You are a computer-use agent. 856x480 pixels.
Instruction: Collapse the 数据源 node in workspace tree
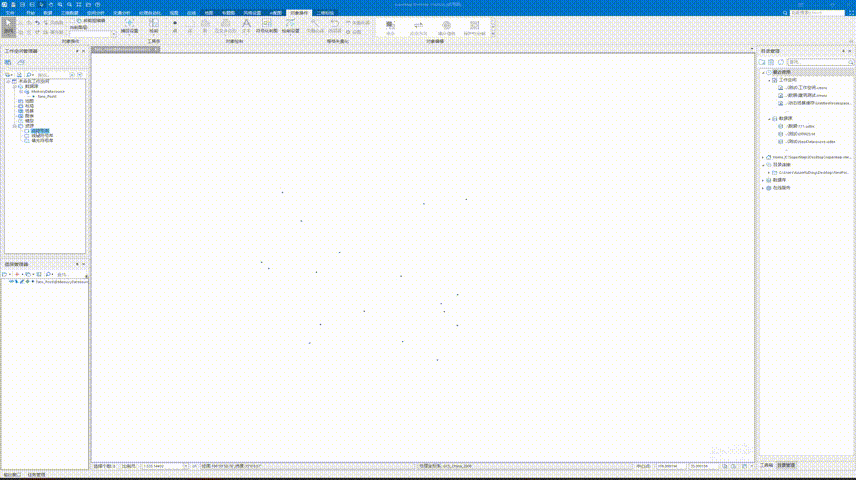tap(15, 86)
